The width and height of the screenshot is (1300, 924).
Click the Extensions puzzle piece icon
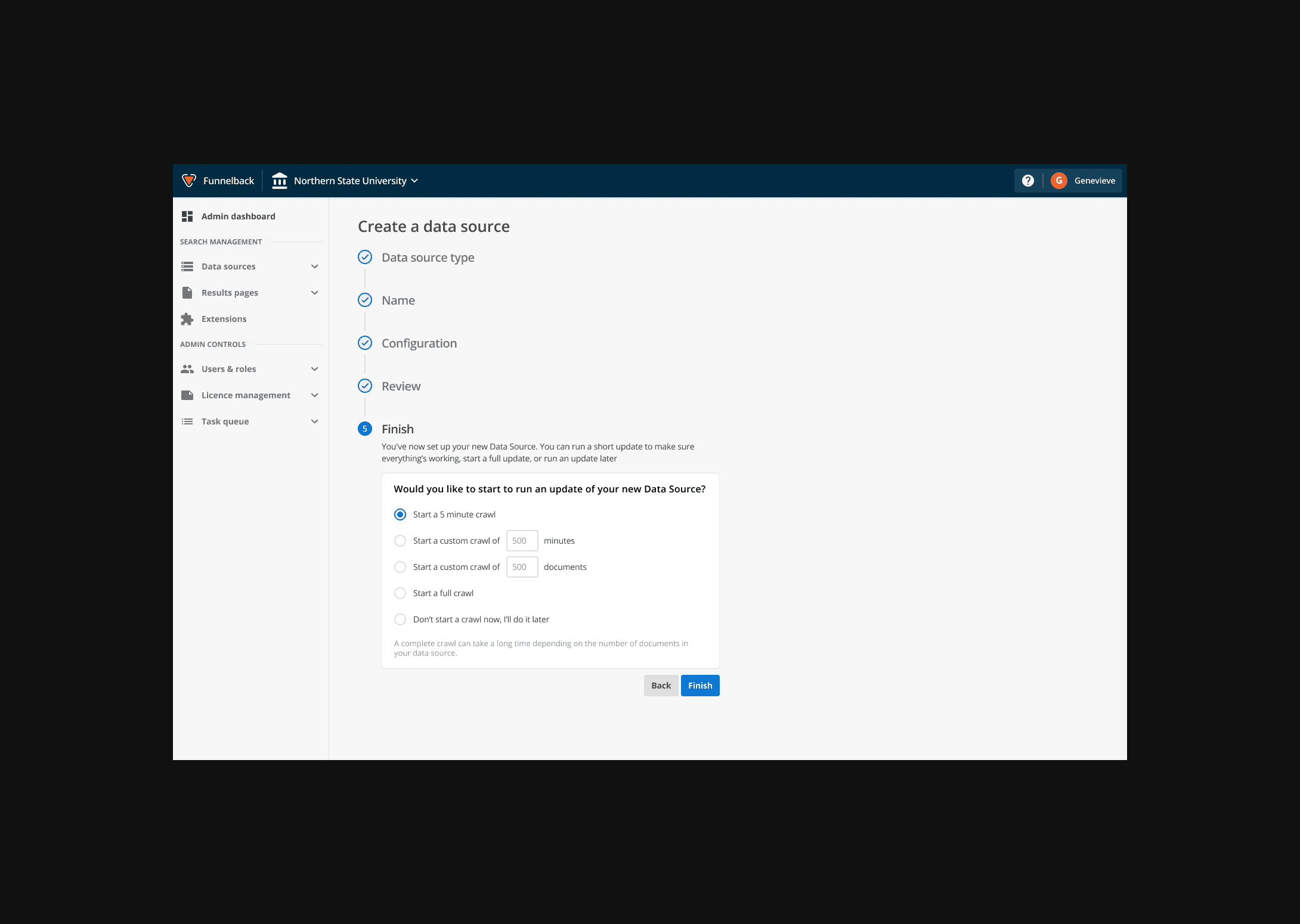click(x=187, y=319)
